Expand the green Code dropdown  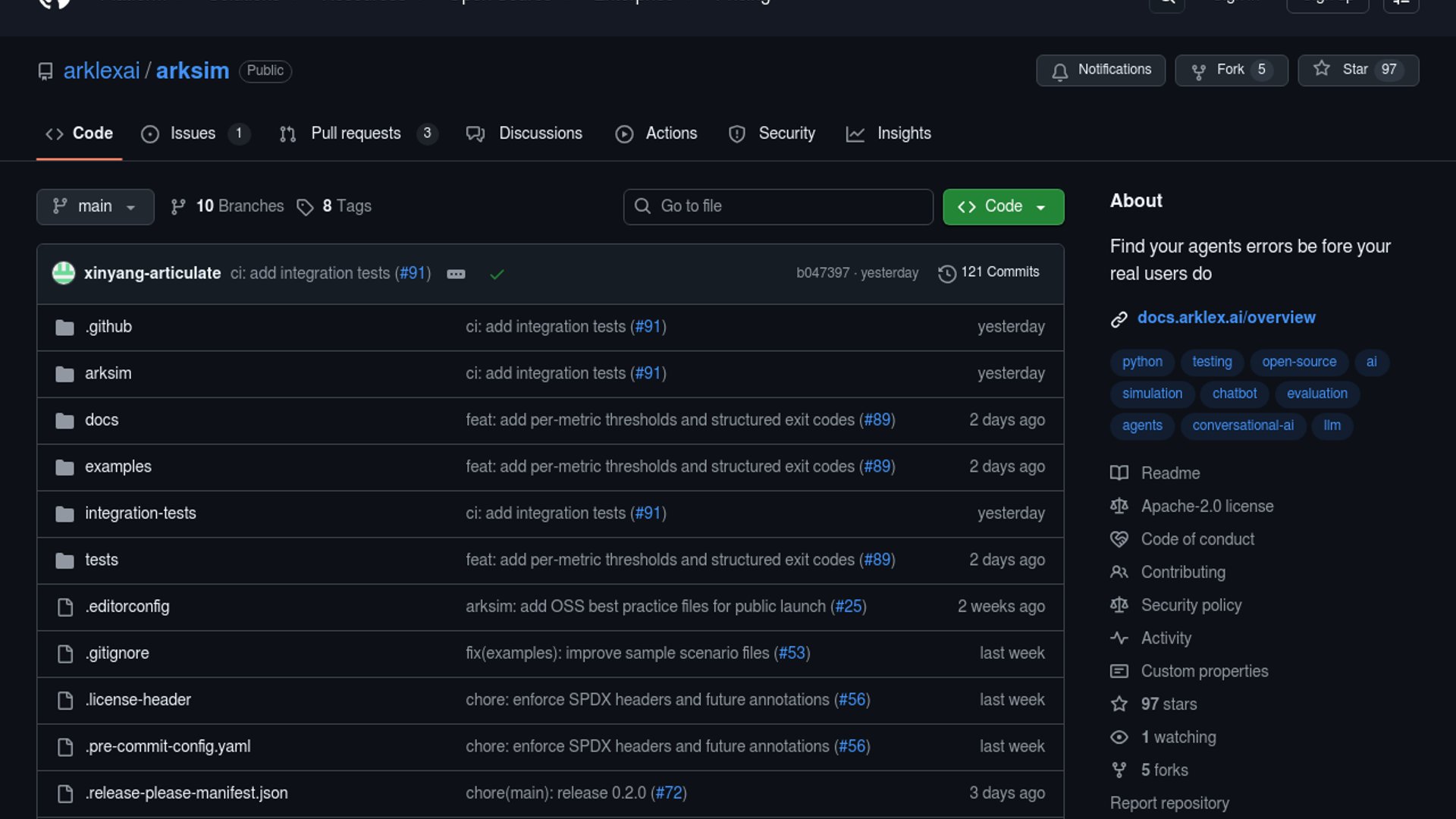(x=1003, y=207)
